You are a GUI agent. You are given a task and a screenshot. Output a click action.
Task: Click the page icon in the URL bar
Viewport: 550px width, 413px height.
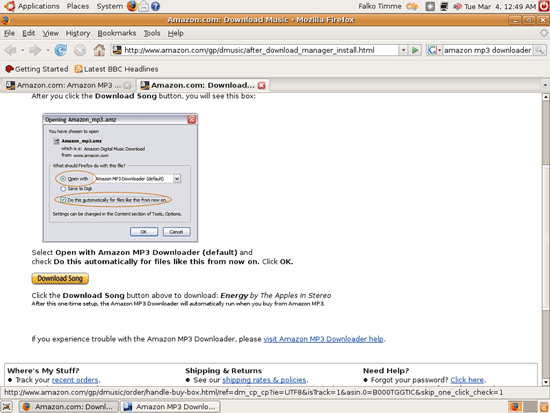[117, 50]
